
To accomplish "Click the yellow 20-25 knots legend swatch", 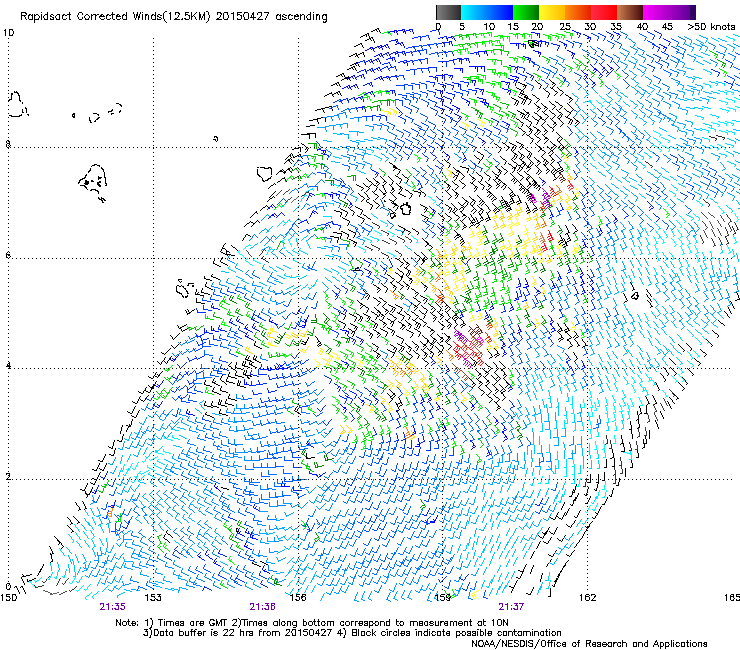I will 552,12.
